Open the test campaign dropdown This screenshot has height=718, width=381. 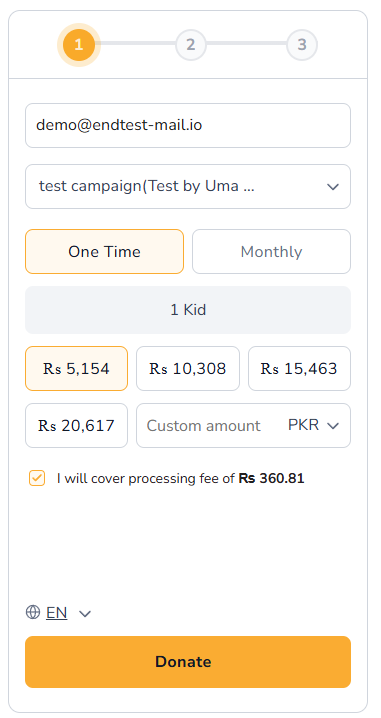[x=188, y=186]
